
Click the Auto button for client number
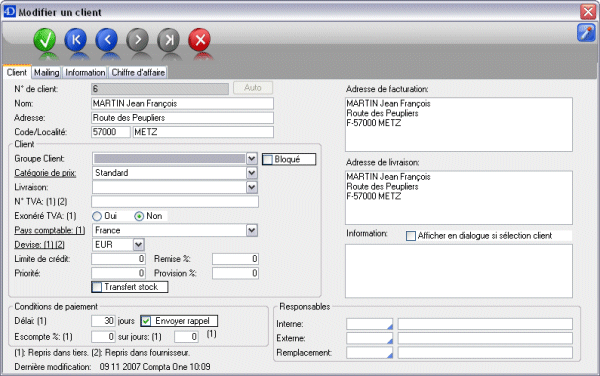pos(253,88)
